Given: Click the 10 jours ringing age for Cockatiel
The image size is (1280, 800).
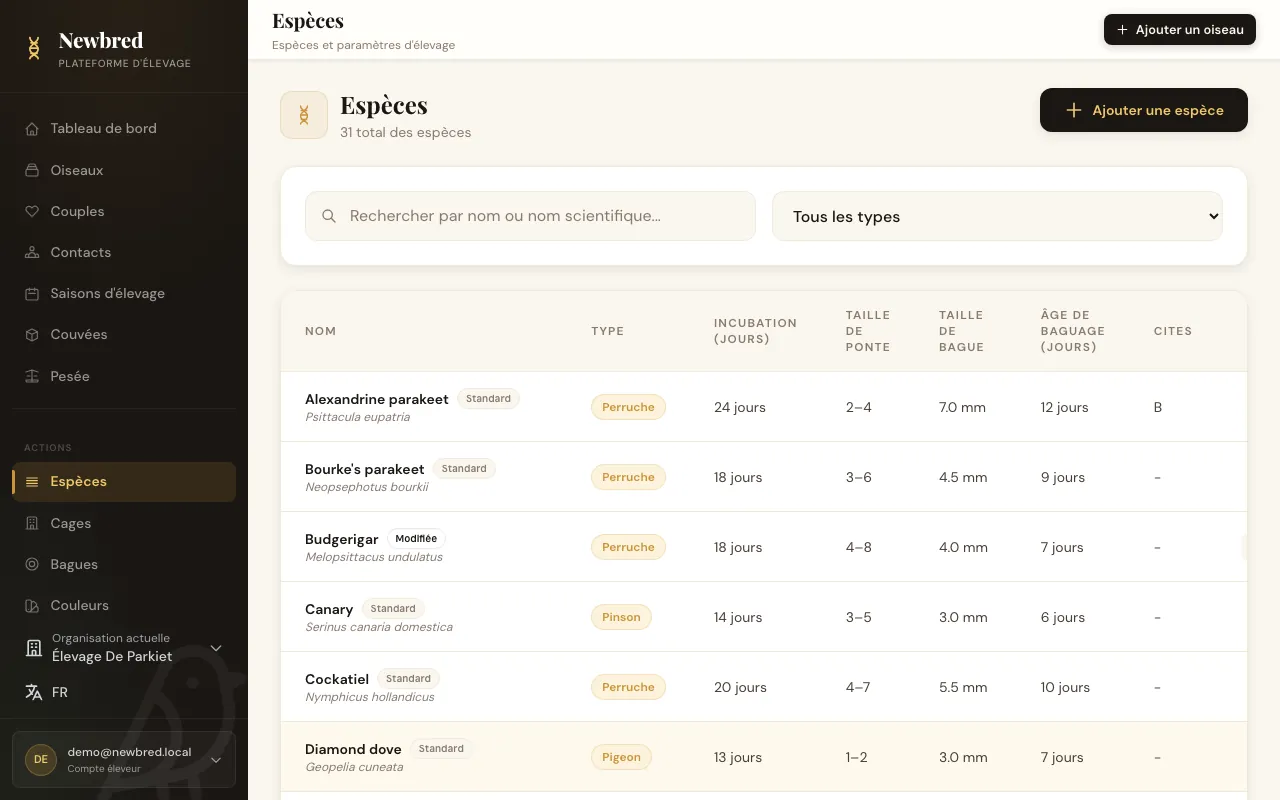Looking at the screenshot, I should point(1066,687).
